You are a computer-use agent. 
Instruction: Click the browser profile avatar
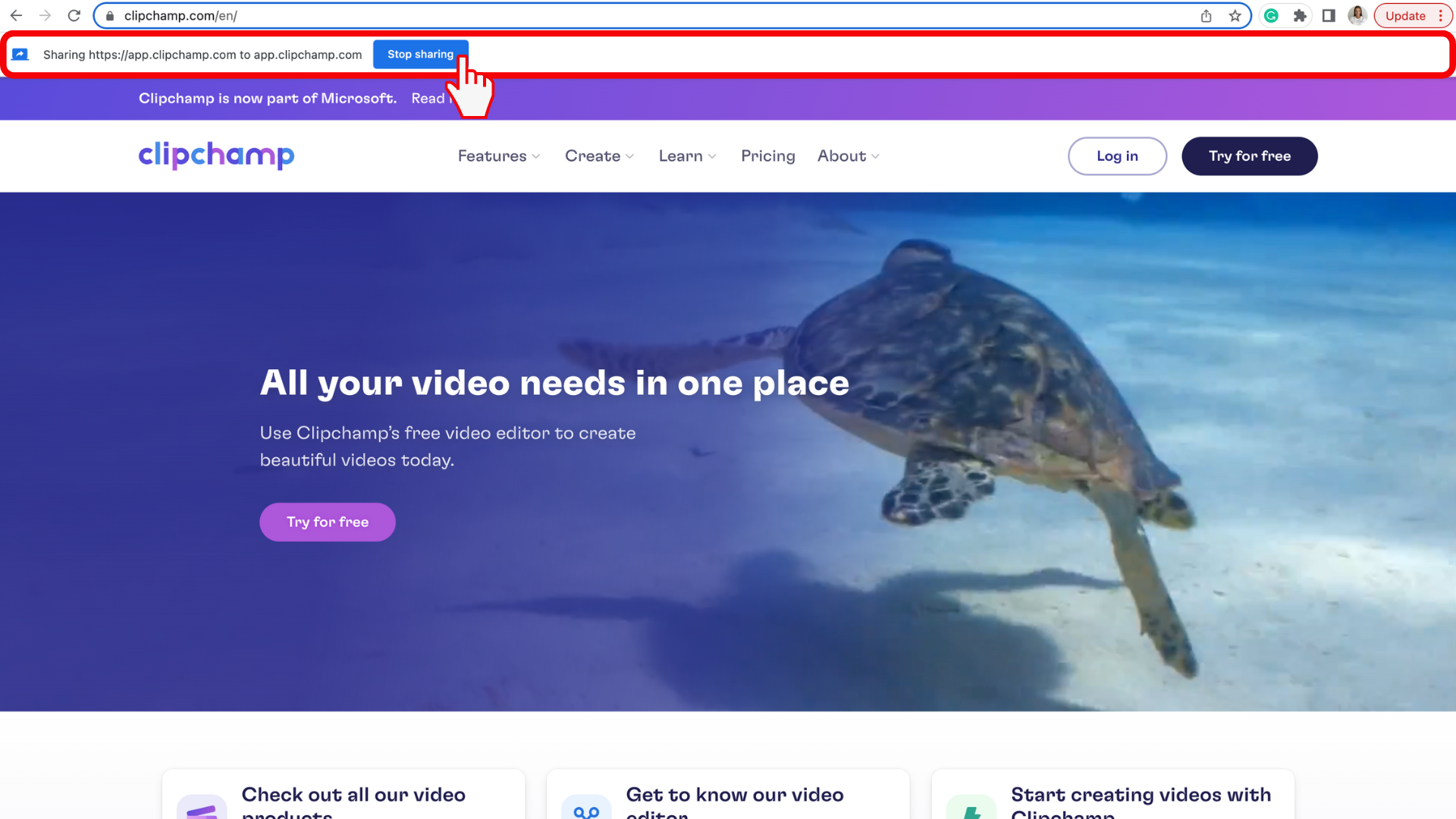(1357, 15)
